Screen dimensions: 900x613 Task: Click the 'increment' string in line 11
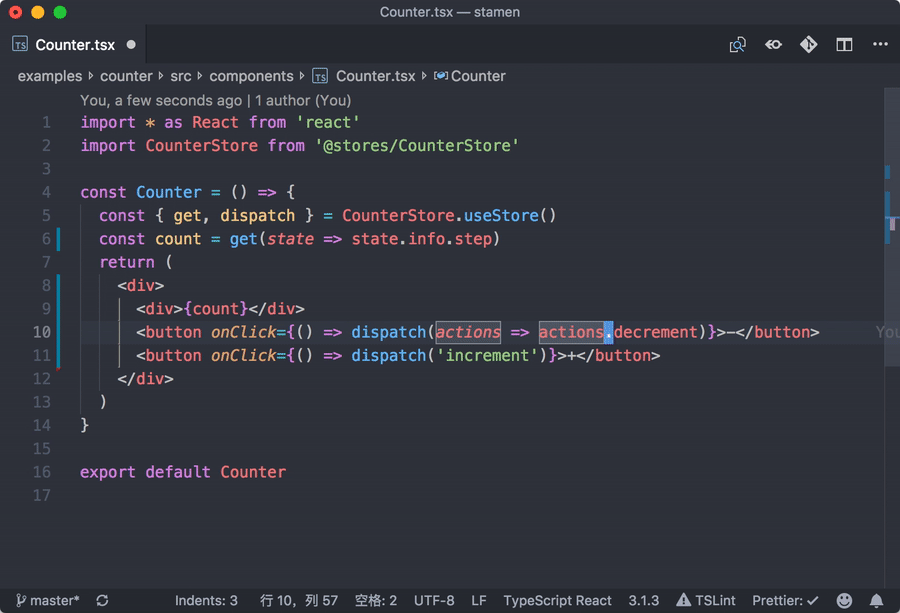[x=487, y=355]
